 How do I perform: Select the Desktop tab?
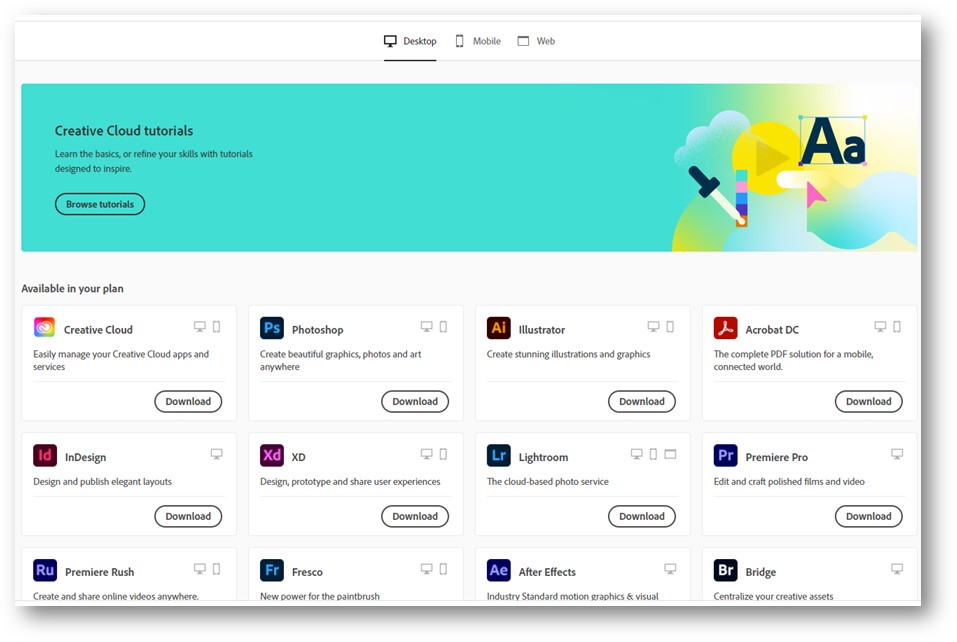click(410, 41)
